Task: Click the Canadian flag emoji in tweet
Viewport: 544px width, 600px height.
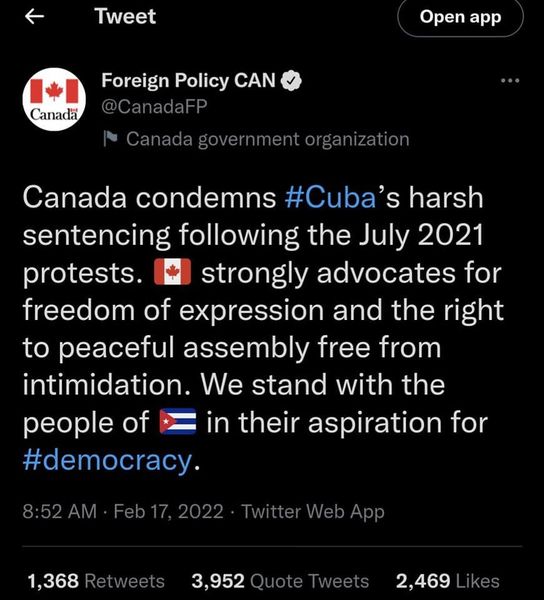Action: tap(172, 272)
